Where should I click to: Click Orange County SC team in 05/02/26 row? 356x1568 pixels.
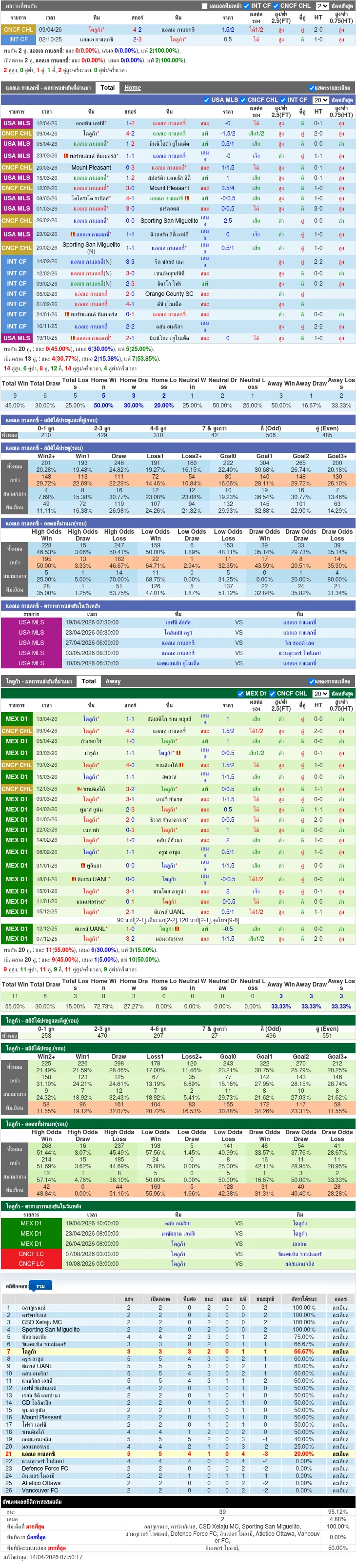coord(169,293)
